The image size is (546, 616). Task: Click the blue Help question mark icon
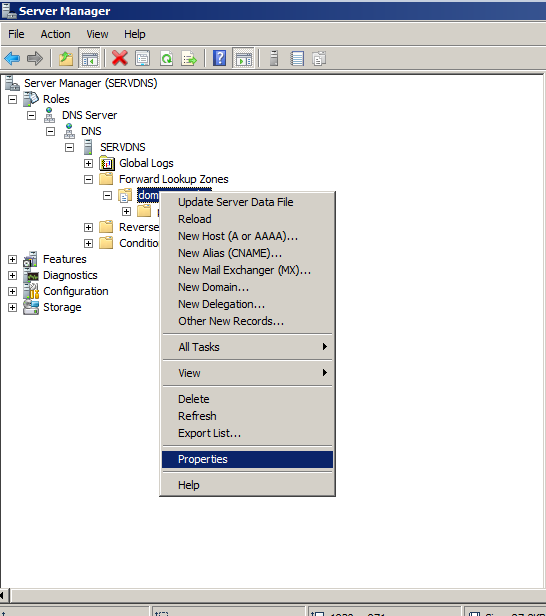[x=220, y=59]
